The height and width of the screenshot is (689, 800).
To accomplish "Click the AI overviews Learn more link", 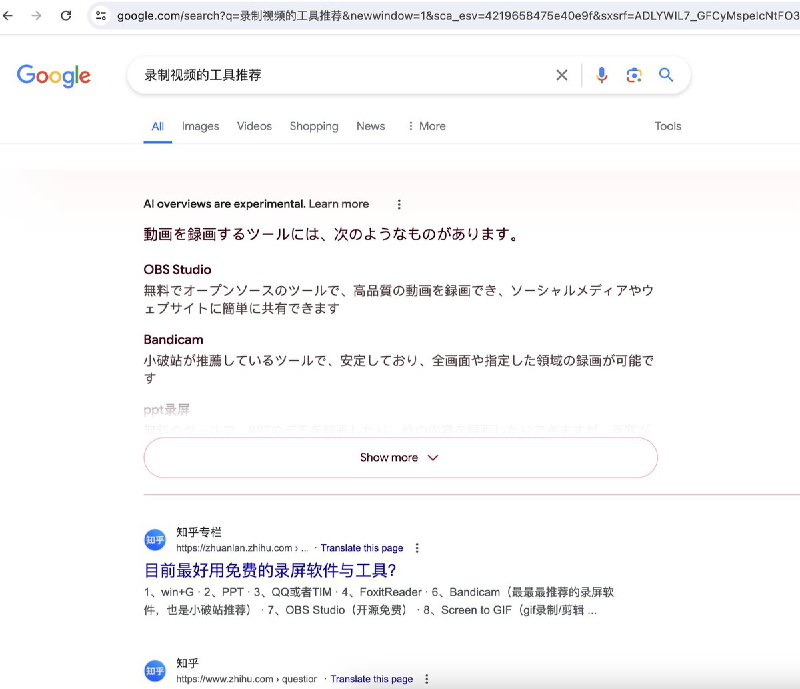I will tap(338, 204).
